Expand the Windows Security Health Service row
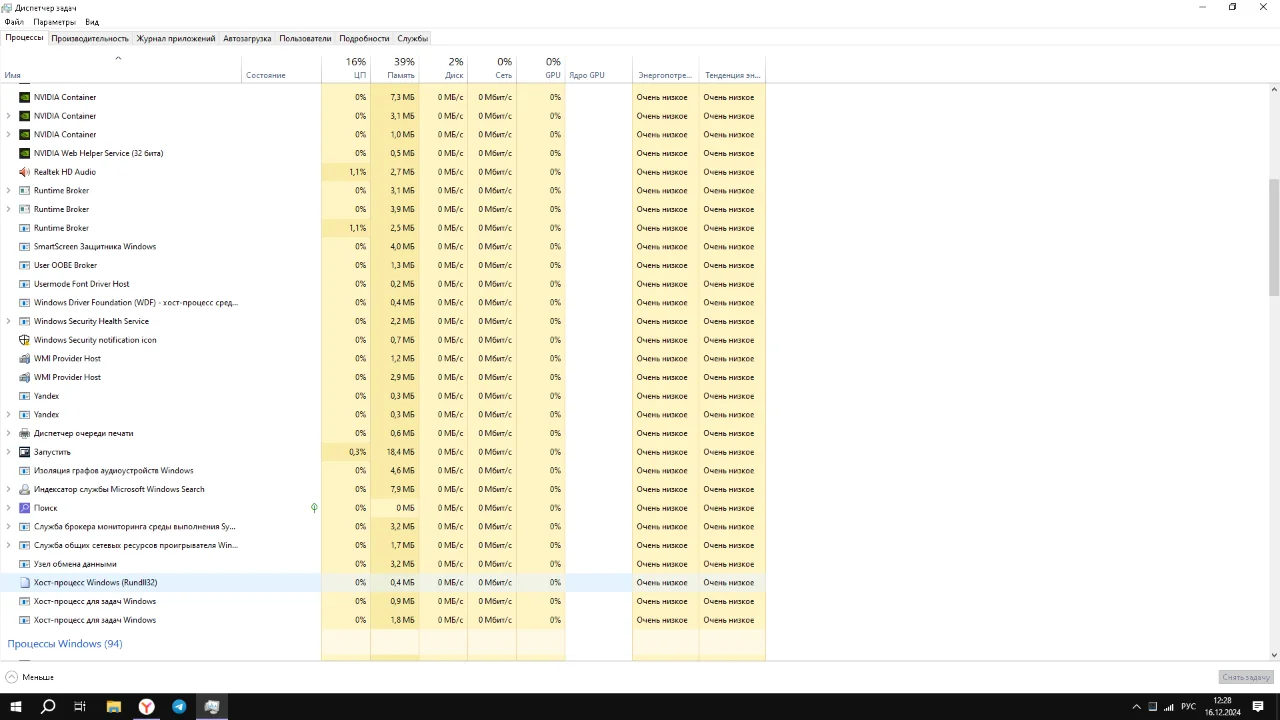The height and width of the screenshot is (720, 1280). (9, 321)
